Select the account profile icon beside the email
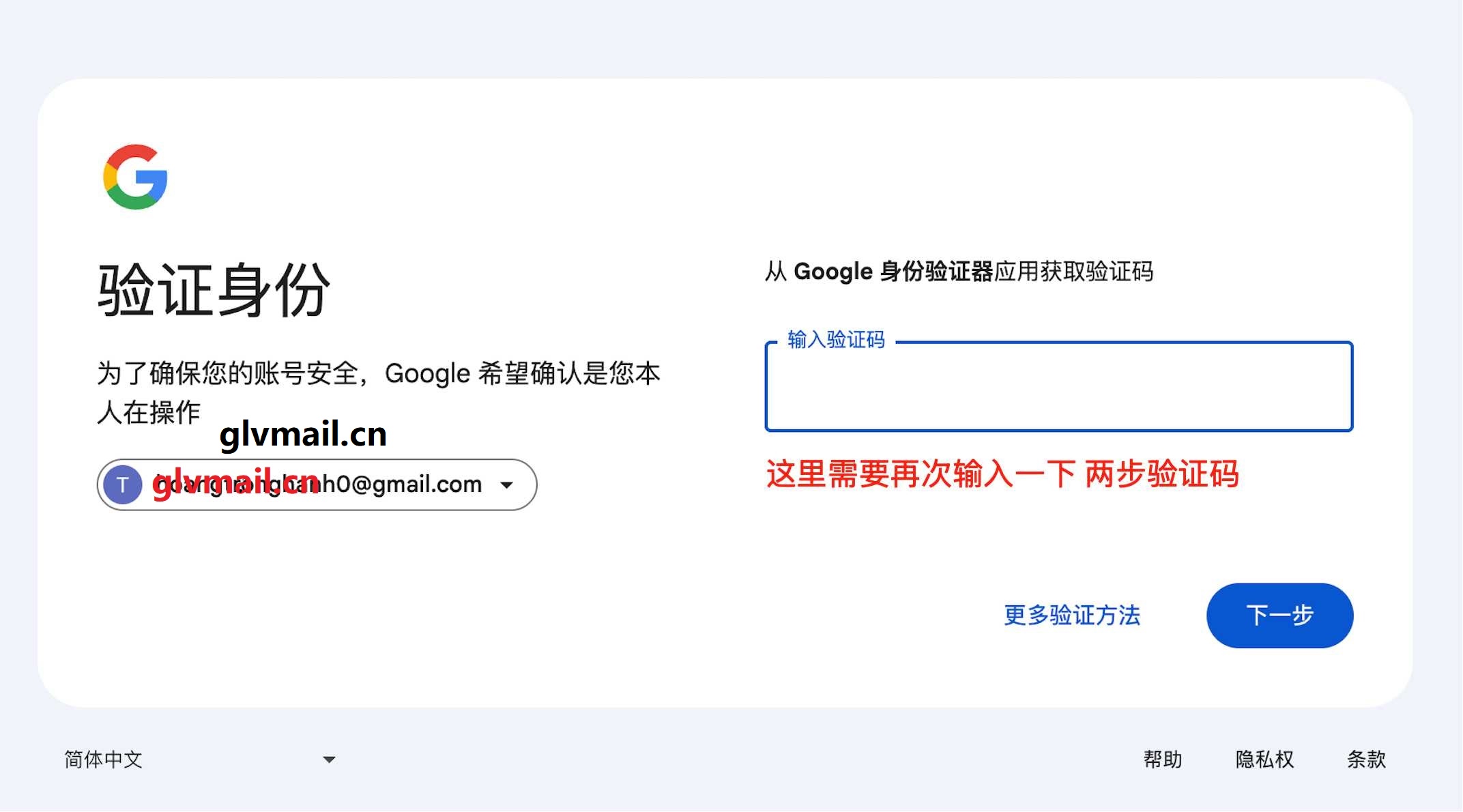Image resolution: width=1463 pixels, height=812 pixels. [x=124, y=484]
